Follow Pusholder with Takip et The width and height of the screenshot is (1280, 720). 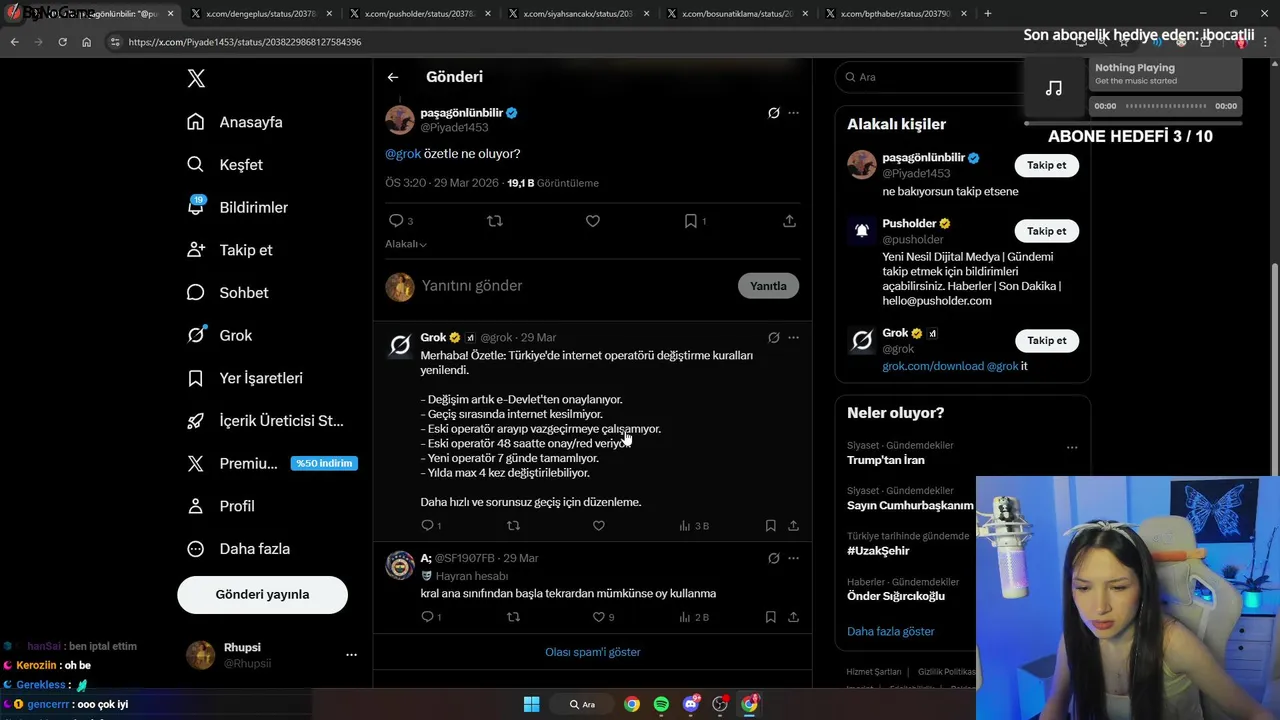pos(1046,231)
